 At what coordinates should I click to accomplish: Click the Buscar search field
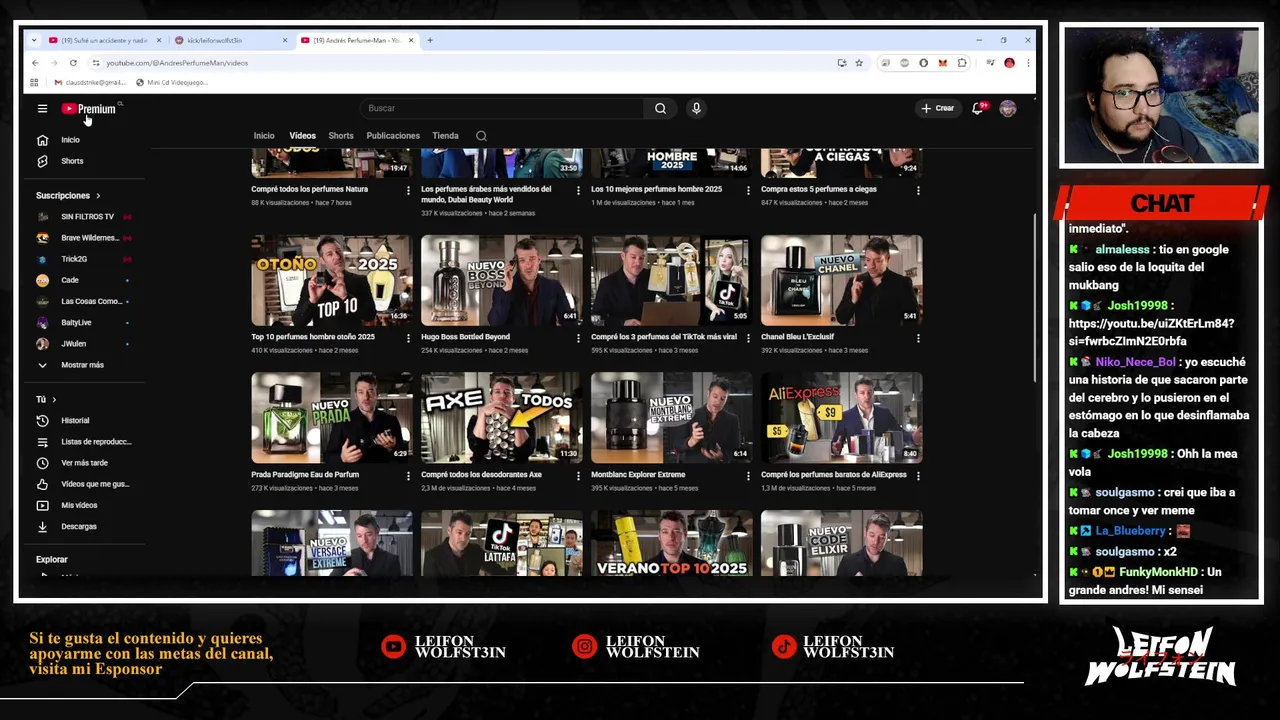[x=503, y=108]
